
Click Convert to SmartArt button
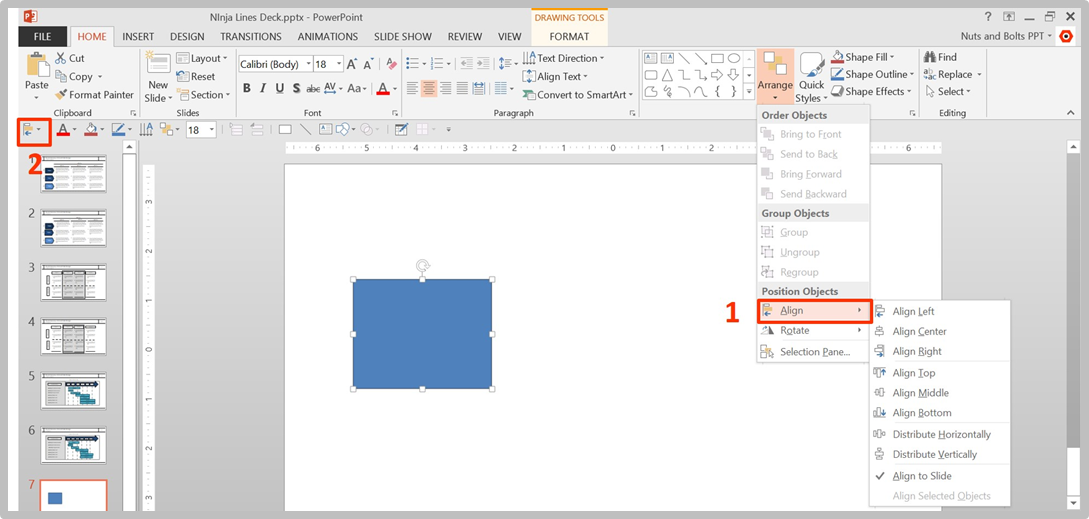[578, 94]
